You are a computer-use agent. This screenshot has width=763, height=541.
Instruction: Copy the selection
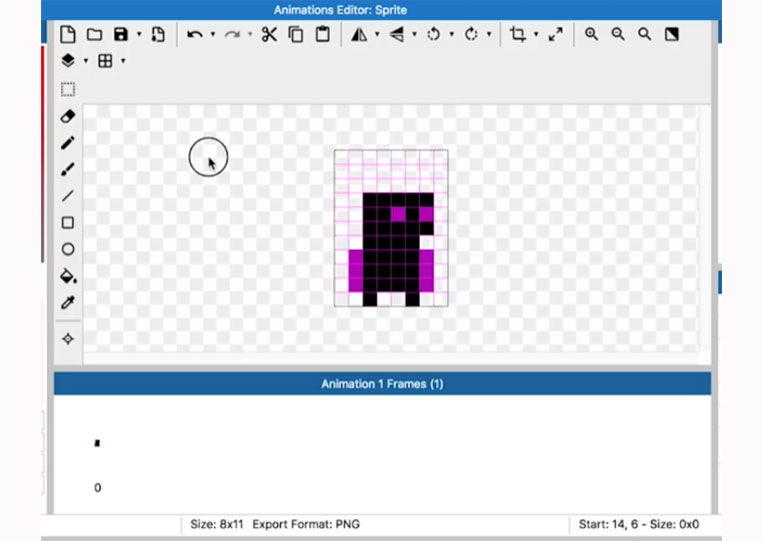coord(296,35)
